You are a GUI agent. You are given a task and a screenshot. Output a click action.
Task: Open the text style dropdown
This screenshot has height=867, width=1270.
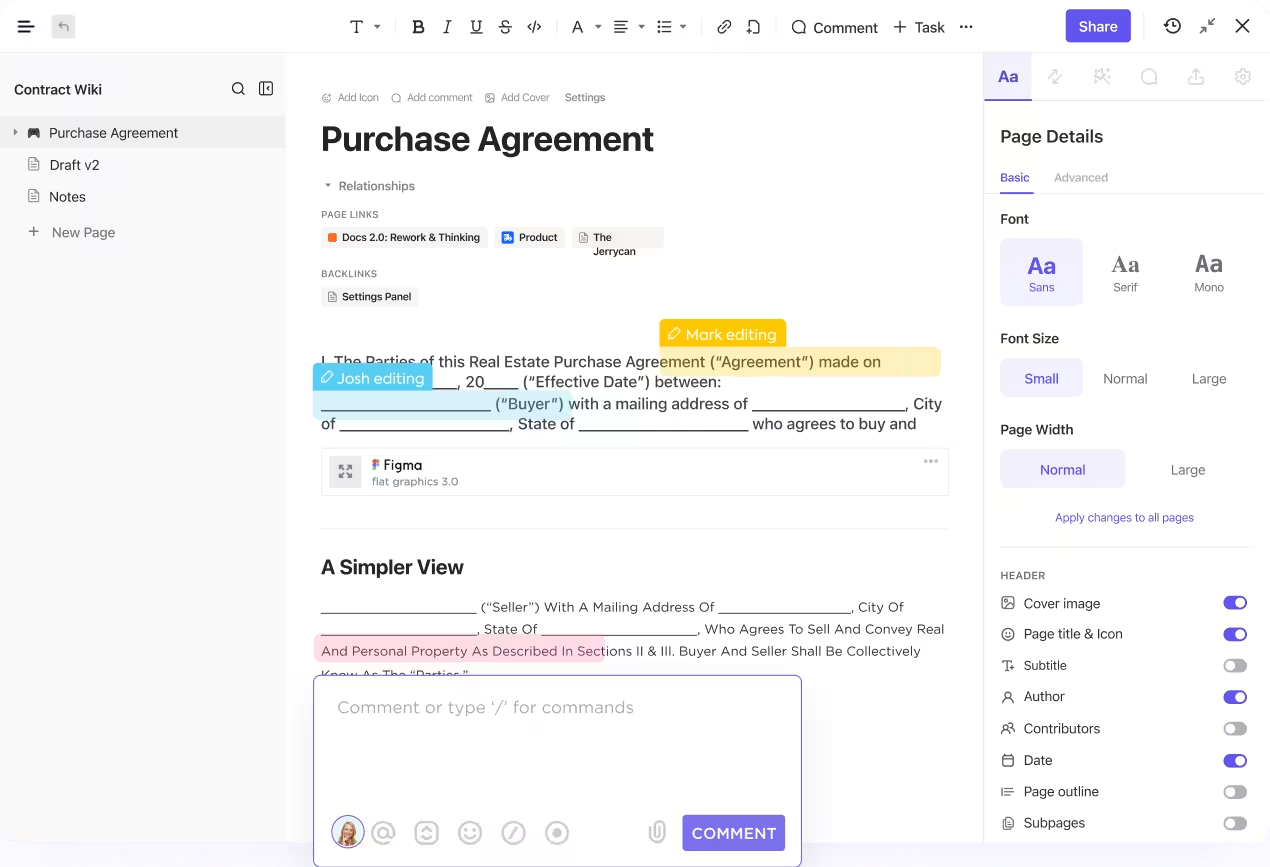pos(364,27)
